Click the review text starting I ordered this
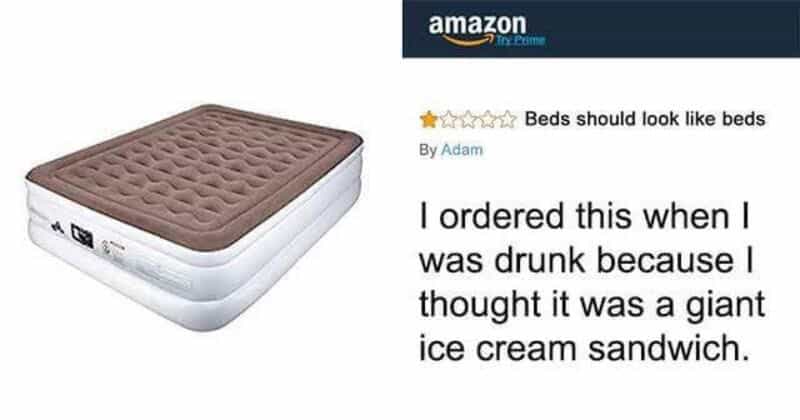 click(x=592, y=282)
